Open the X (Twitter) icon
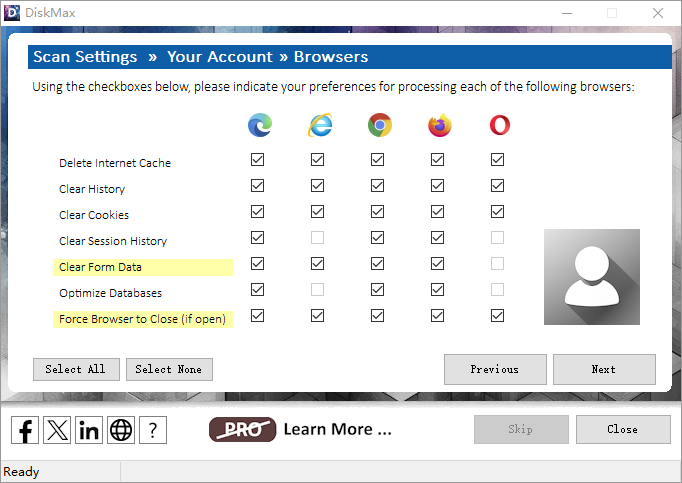682x483 pixels. [x=57, y=430]
